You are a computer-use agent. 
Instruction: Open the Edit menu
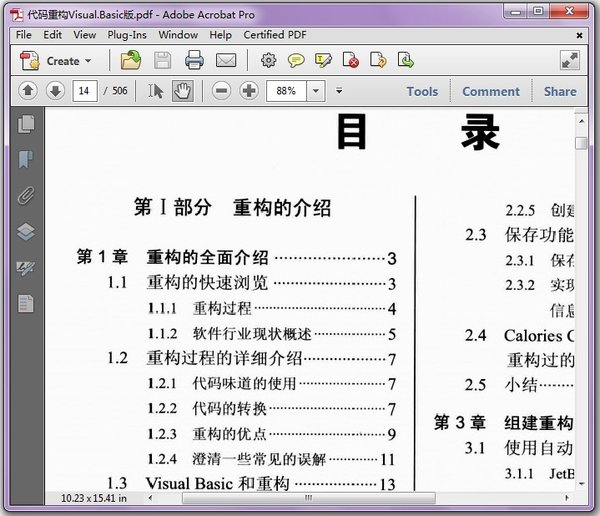(52, 35)
